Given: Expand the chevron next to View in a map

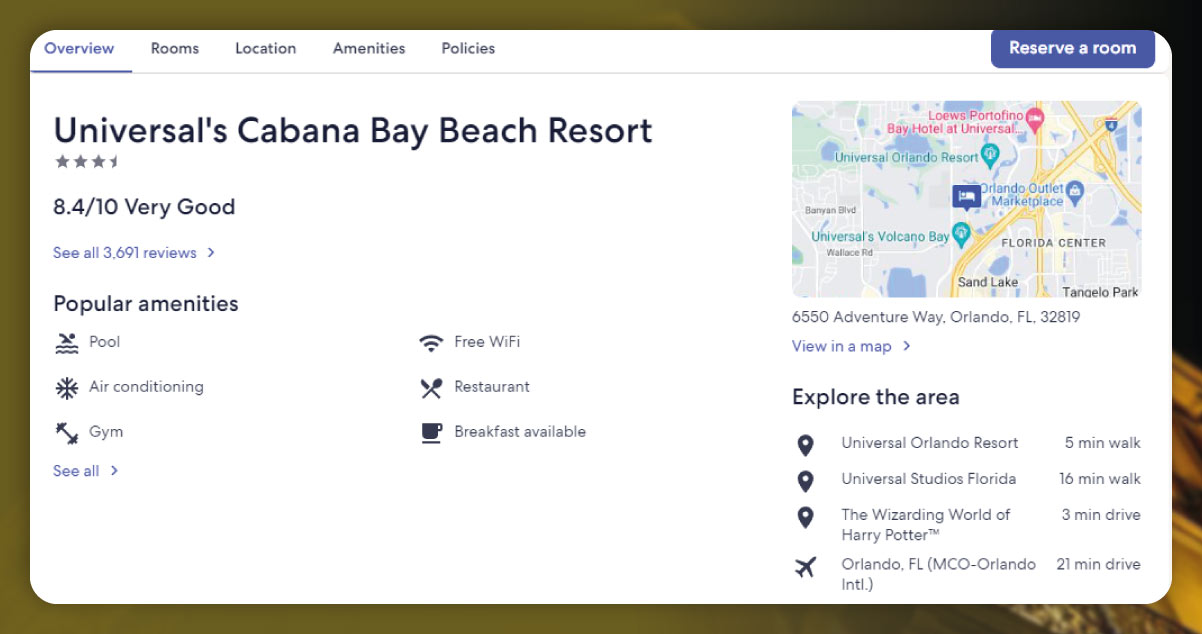Looking at the screenshot, I should tap(906, 346).
